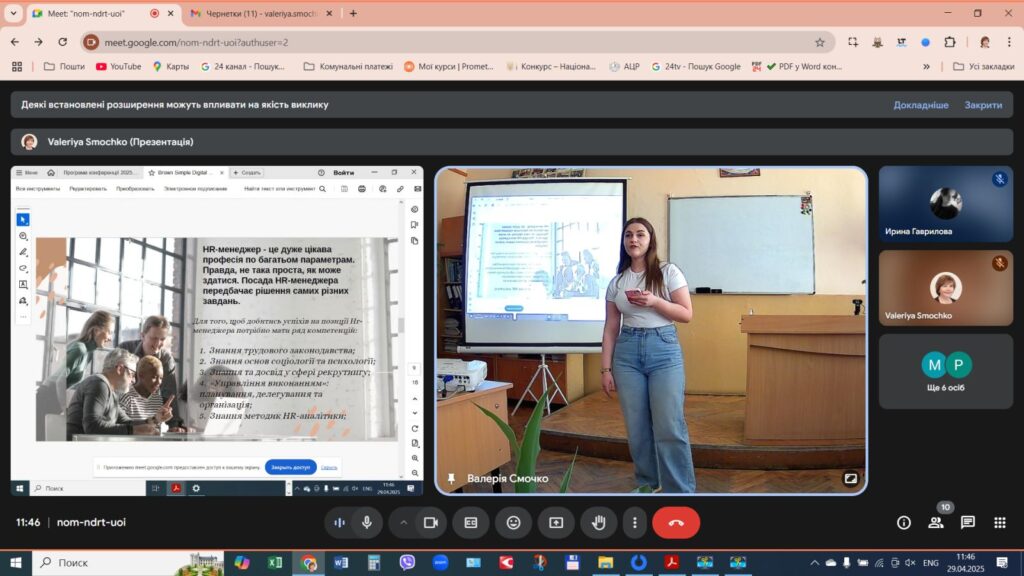Show the people participants list

(936, 522)
